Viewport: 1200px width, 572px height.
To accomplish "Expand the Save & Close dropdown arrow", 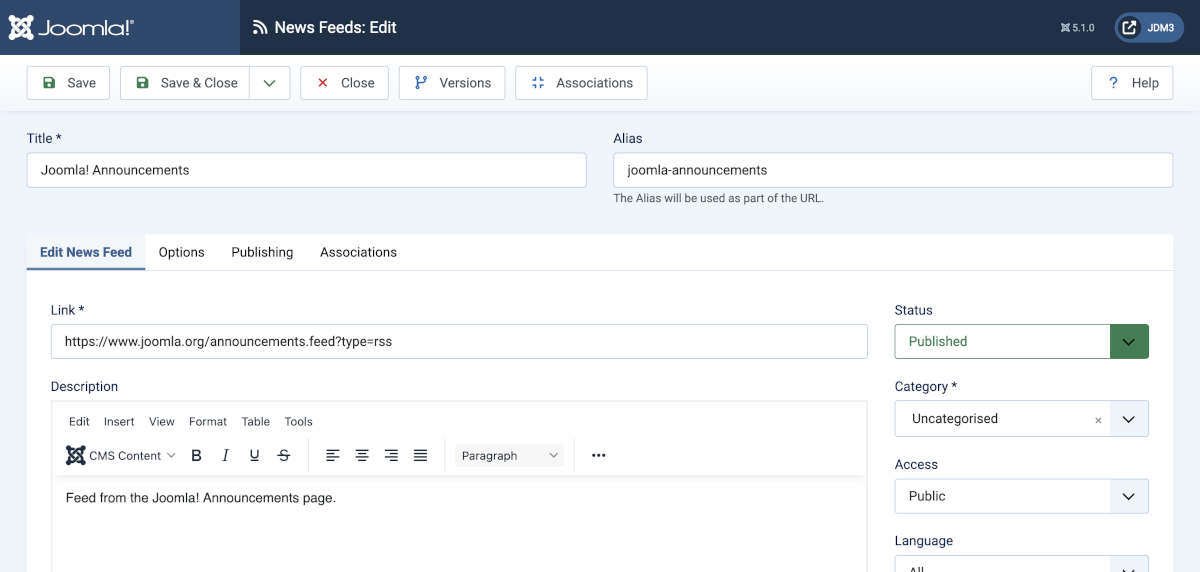I will click(270, 83).
